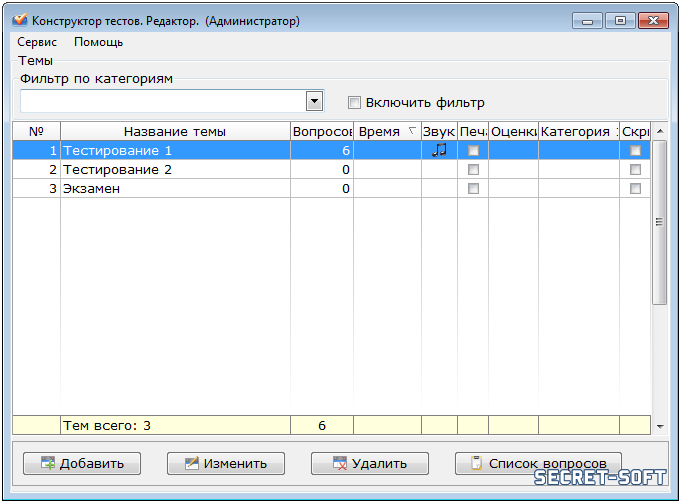Open the Сервис menu

coord(37,42)
